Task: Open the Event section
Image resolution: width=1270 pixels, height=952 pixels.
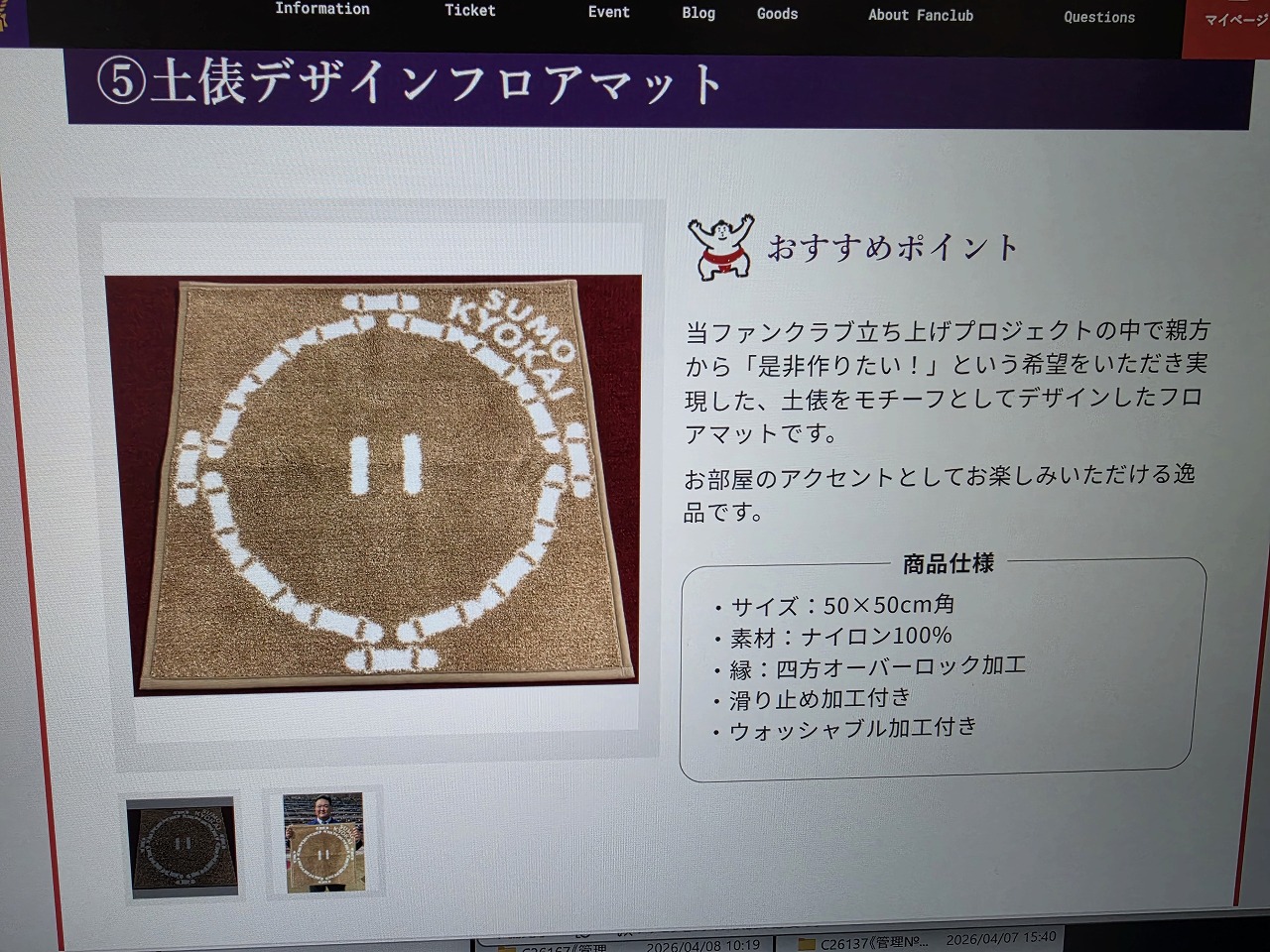Action: click(608, 12)
